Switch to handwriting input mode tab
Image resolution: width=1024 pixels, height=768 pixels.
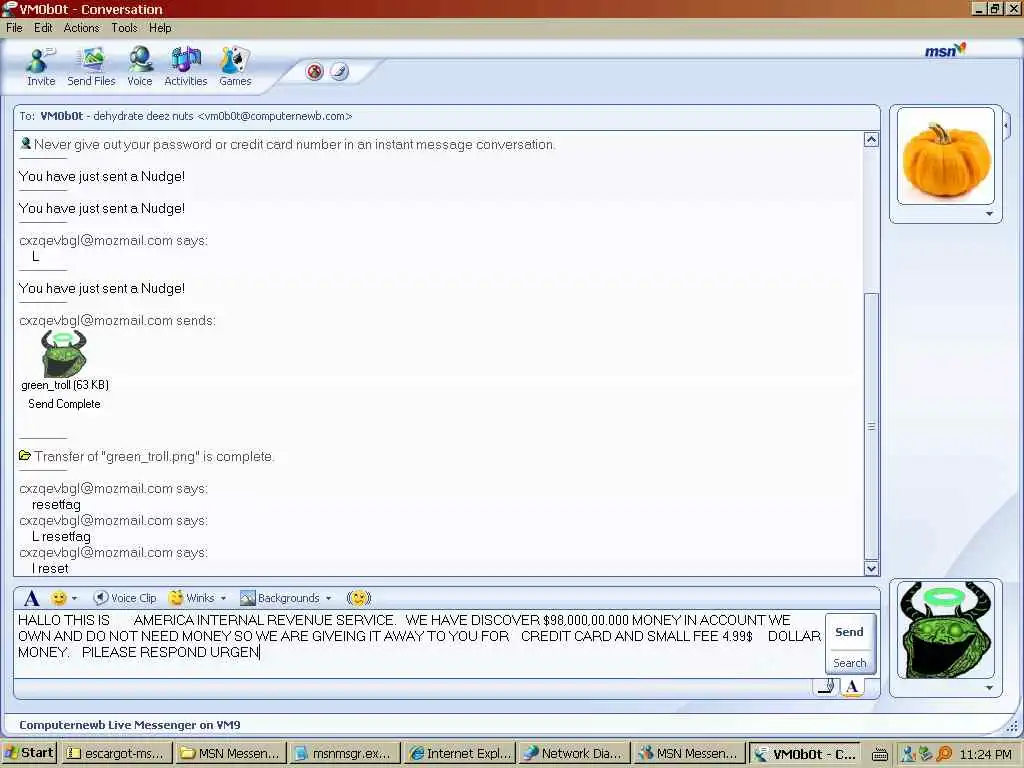pos(826,686)
